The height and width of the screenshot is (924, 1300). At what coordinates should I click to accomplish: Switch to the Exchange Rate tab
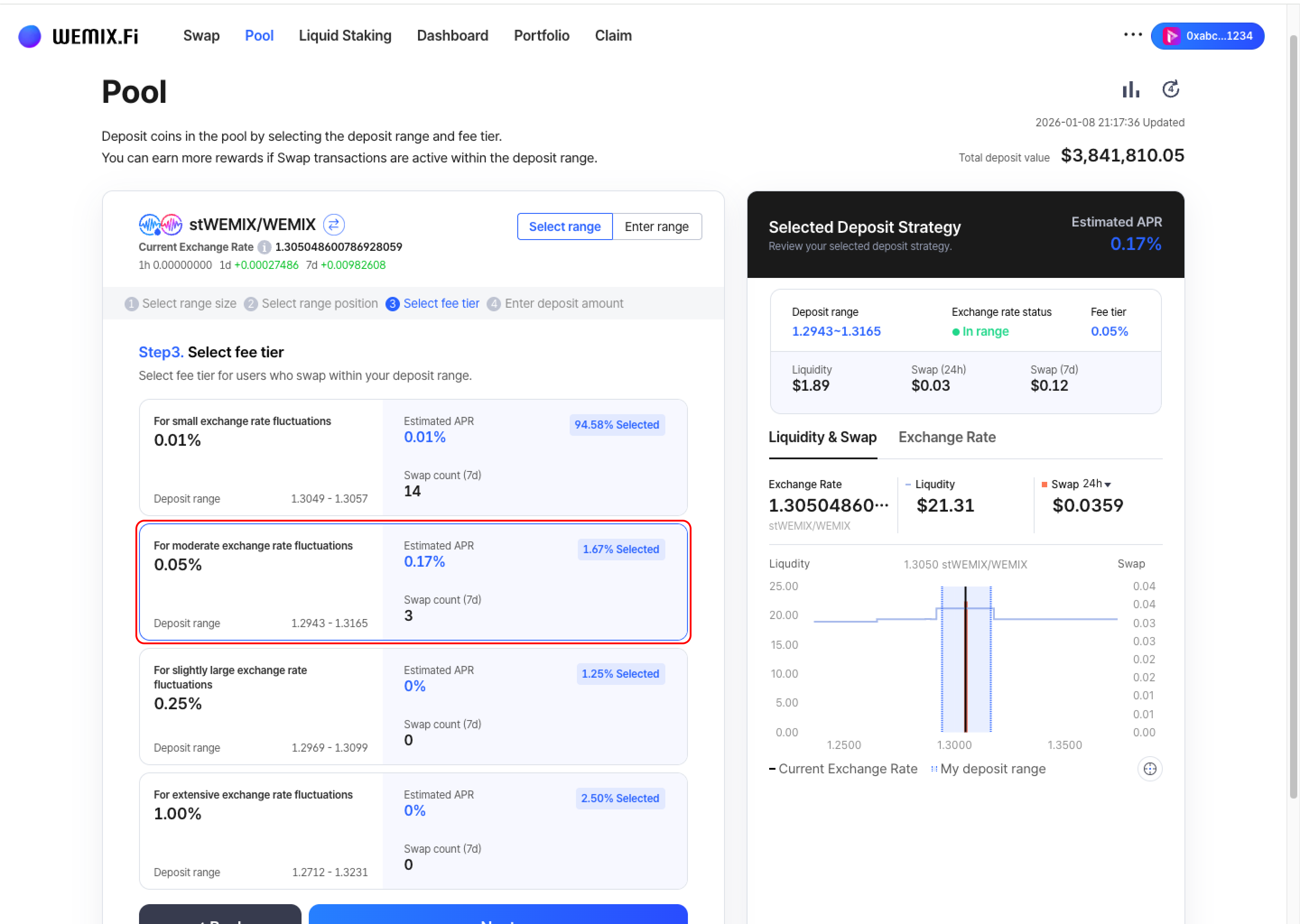[x=947, y=438]
